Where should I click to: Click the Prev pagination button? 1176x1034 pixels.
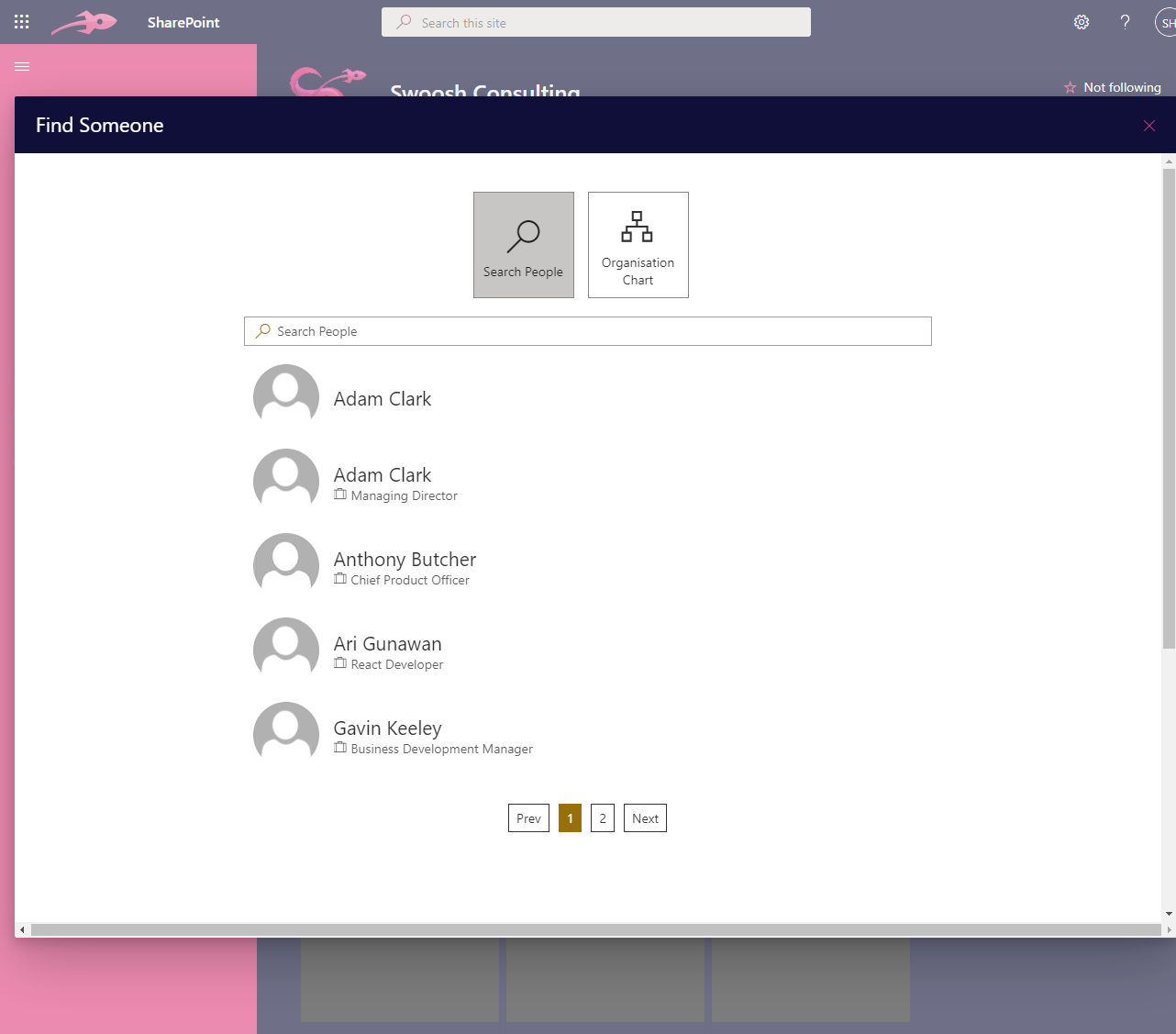coord(528,818)
